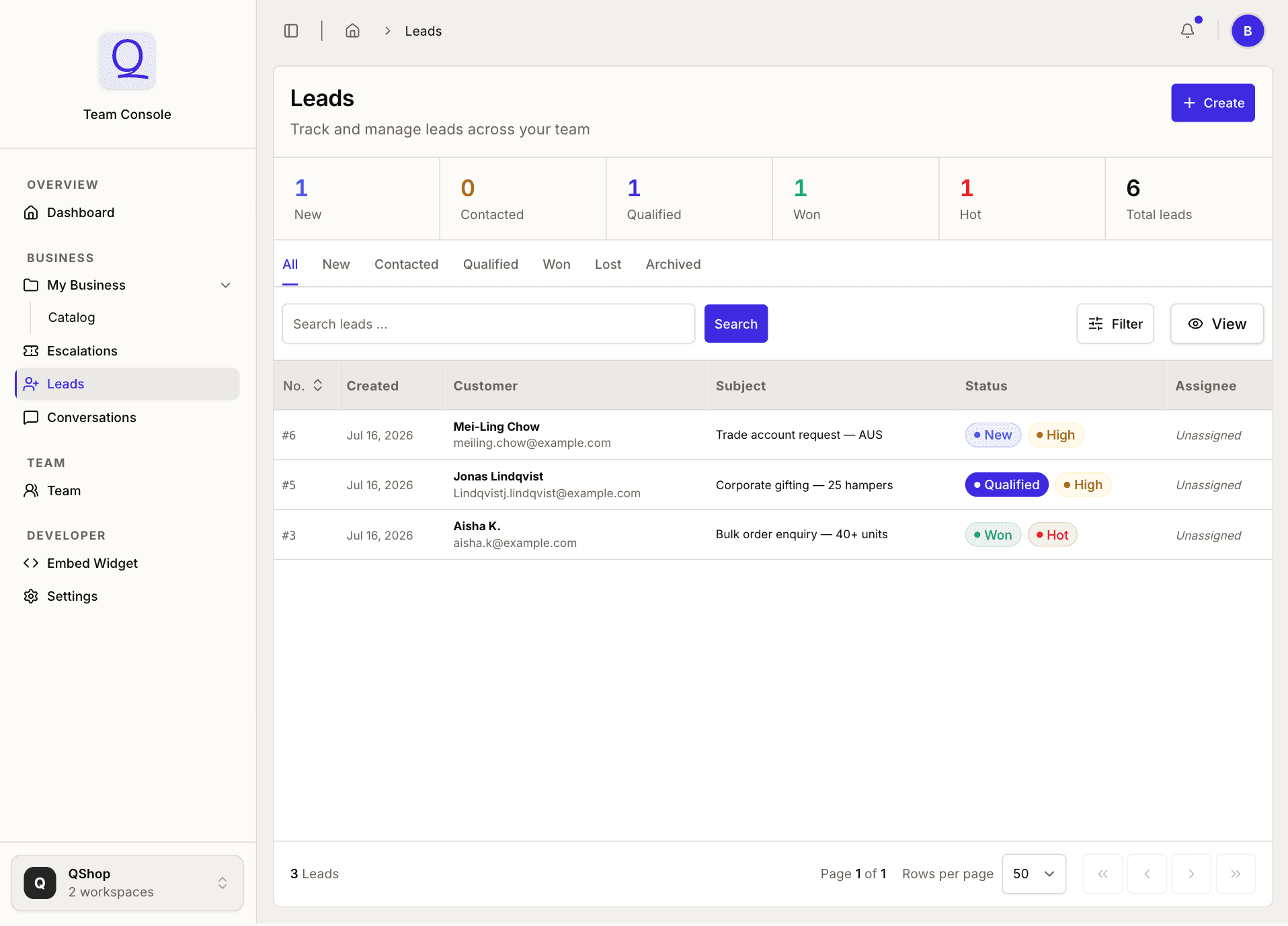Click High badge on Mei-Ling's row
The height and width of the screenshot is (926, 1288).
(1055, 435)
